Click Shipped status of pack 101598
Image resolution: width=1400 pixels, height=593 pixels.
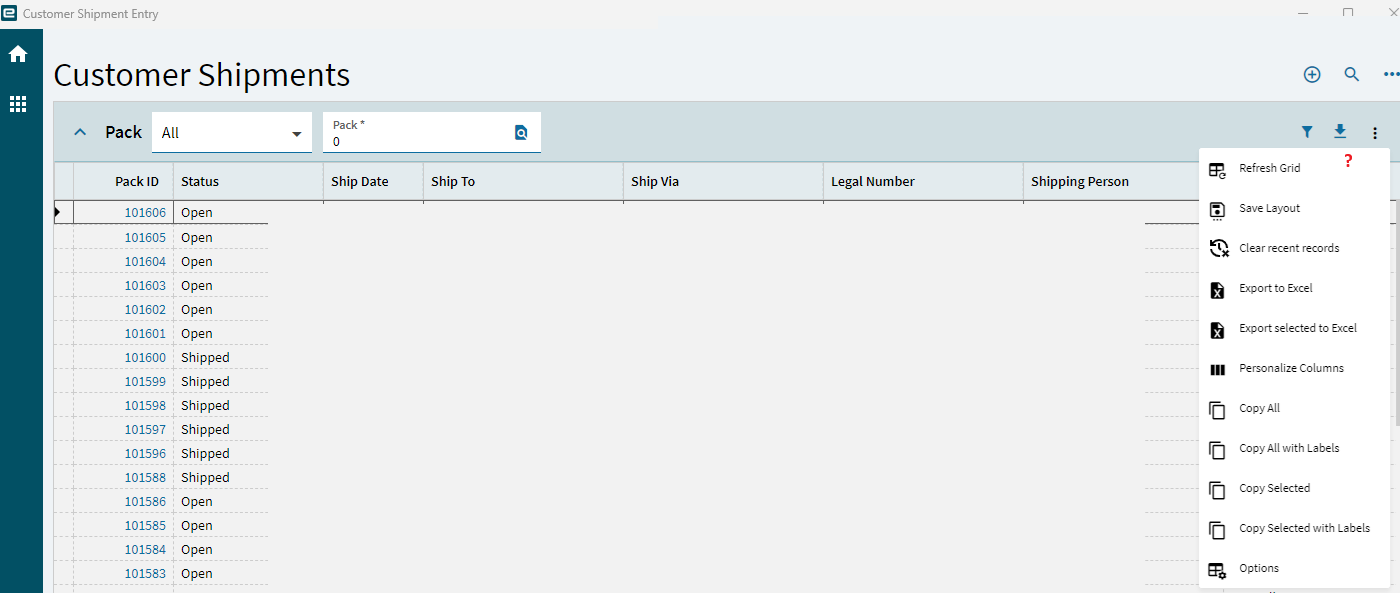click(205, 405)
